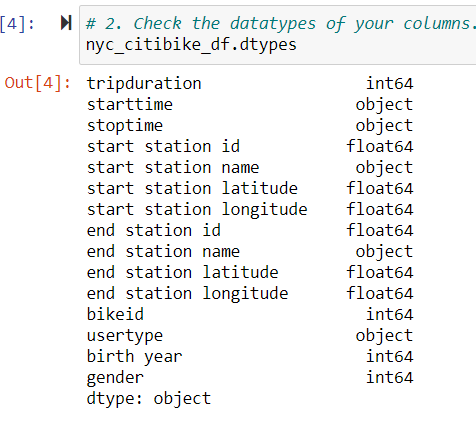
Task: Click the float64 value for start station longitude
Action: tap(380, 209)
